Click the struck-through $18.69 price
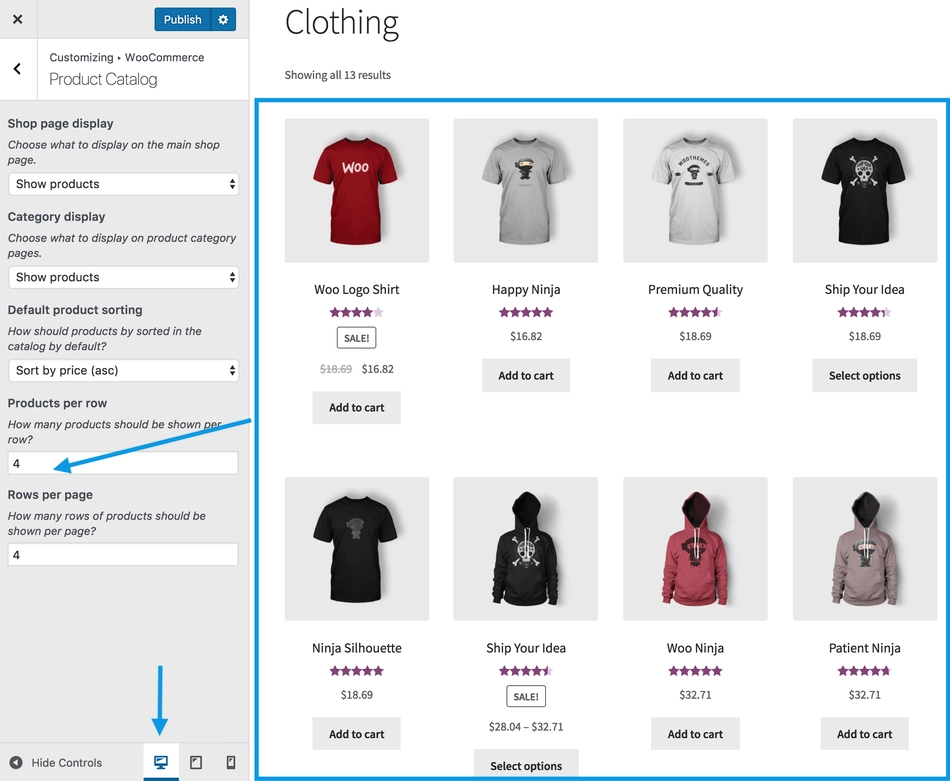 click(x=336, y=369)
